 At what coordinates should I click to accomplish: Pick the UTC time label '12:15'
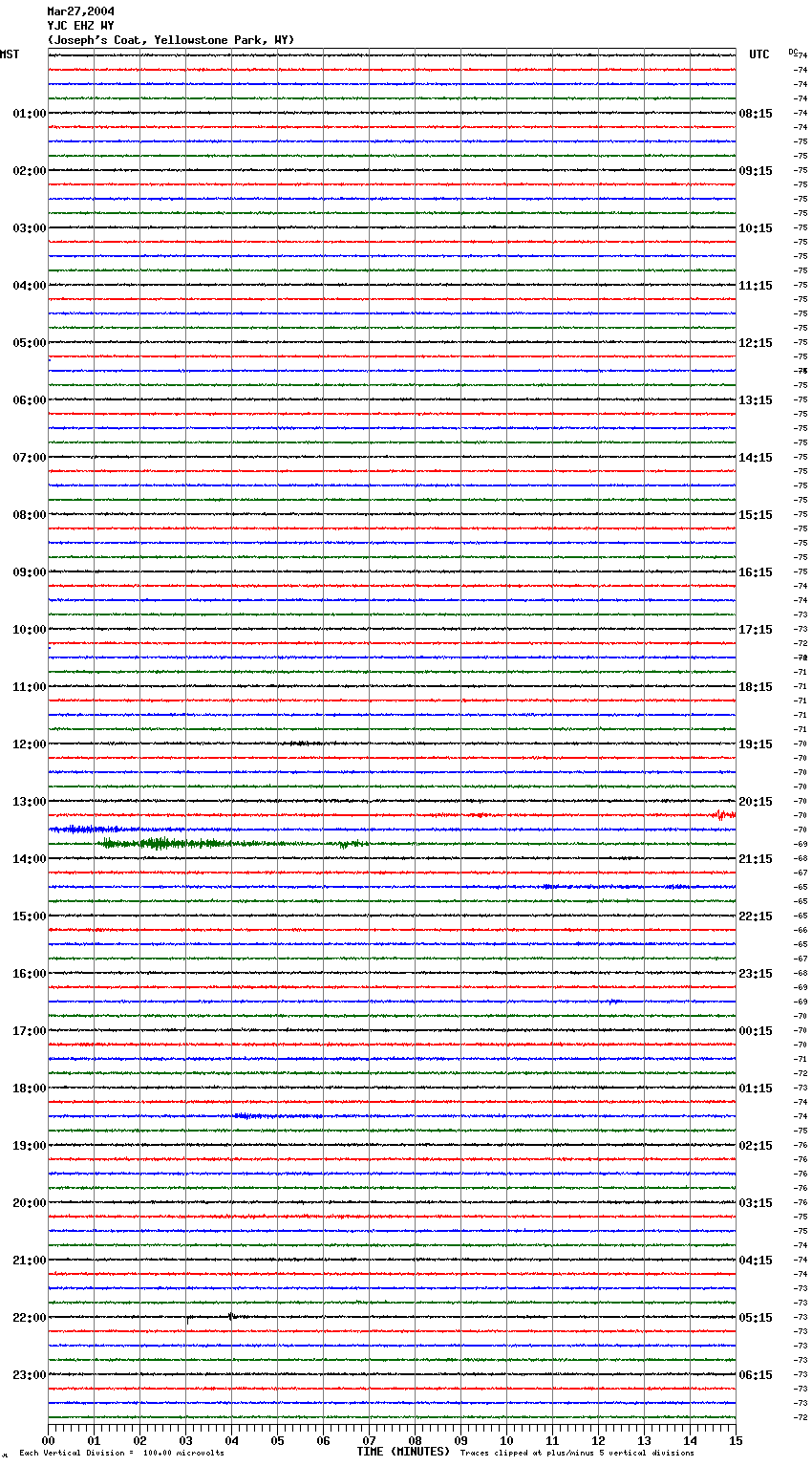coord(756,343)
